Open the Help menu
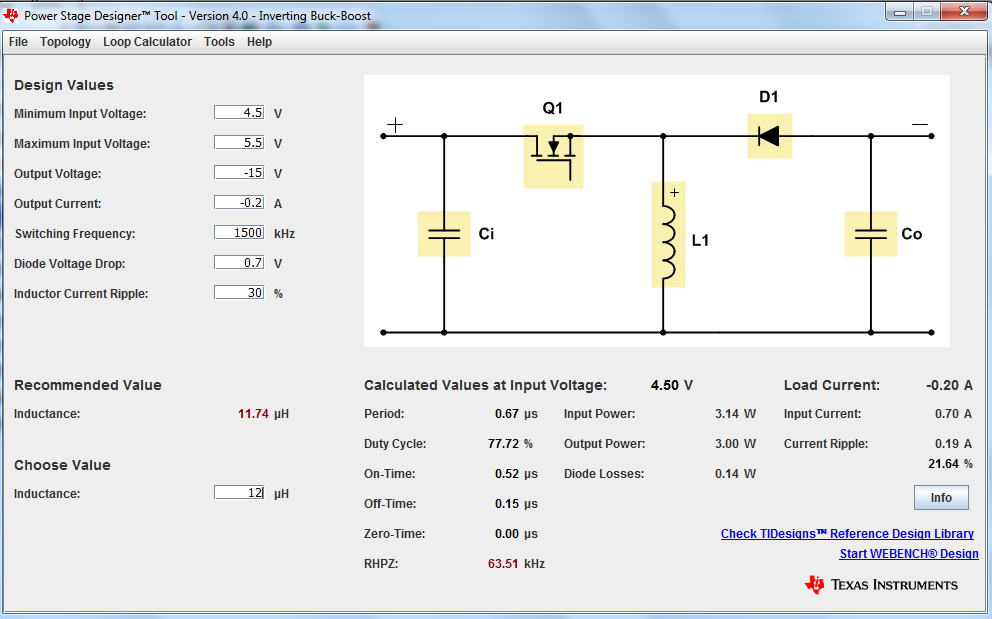Viewport: 992px width, 619px height. click(259, 42)
